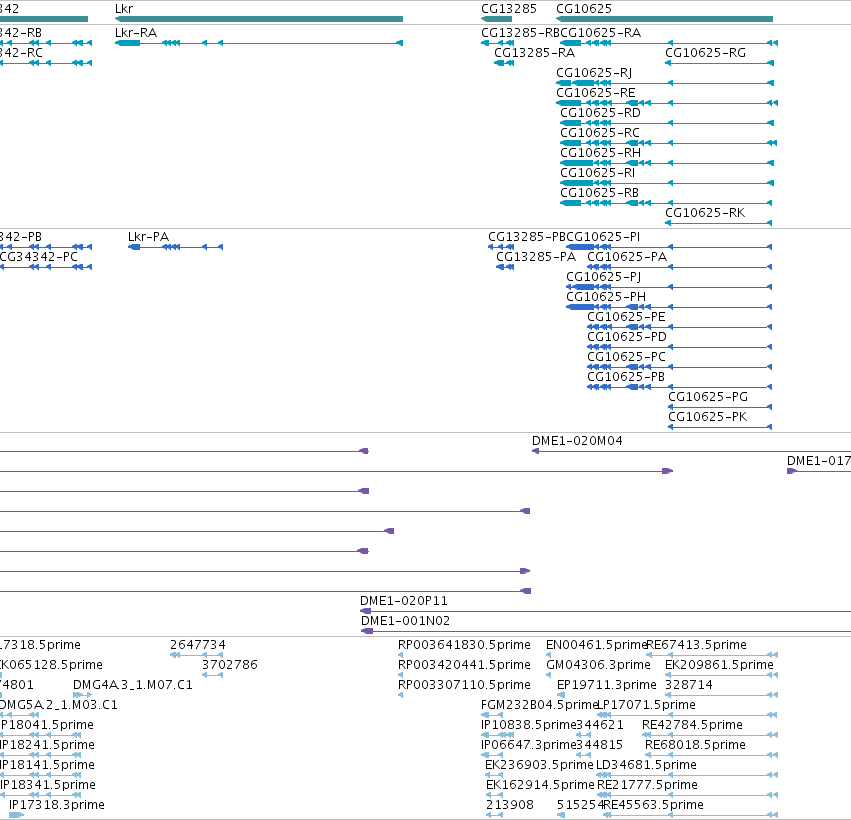The width and height of the screenshot is (851, 820).
Task: Select the CG13285 gene label
Action: click(509, 9)
